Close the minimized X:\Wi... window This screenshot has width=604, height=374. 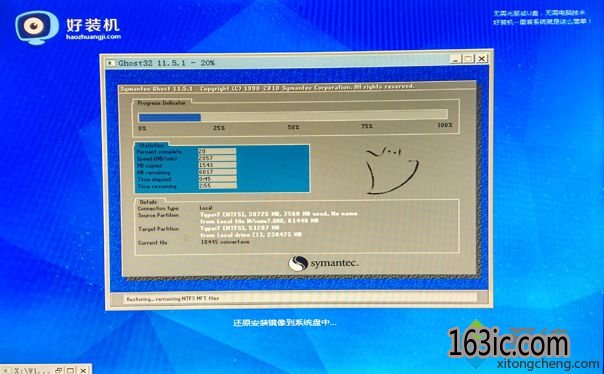point(83,371)
